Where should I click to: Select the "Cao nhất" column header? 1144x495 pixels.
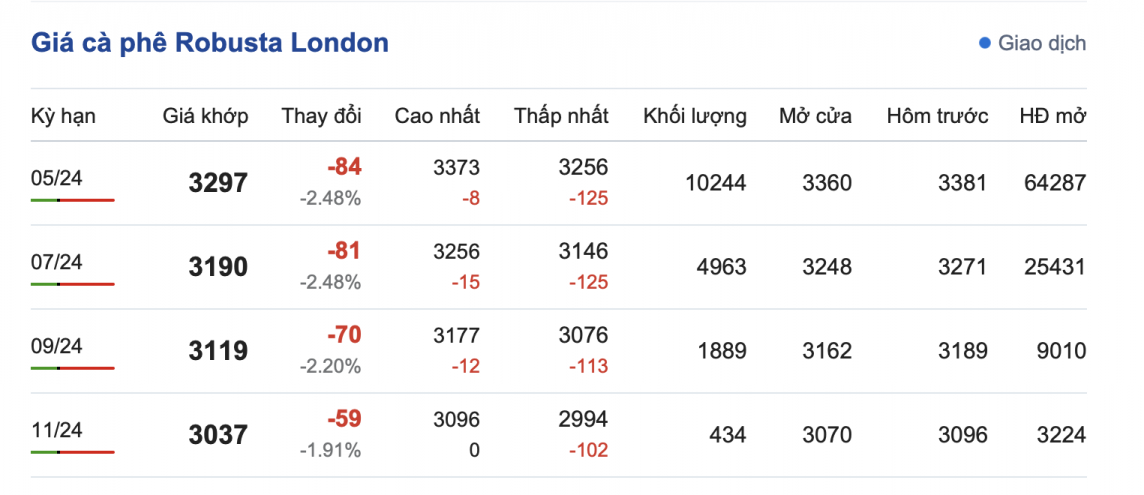pos(437,115)
